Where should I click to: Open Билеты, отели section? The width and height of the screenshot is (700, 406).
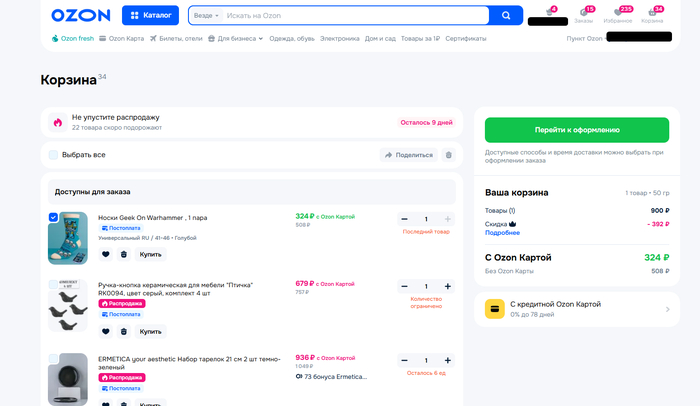176,38
